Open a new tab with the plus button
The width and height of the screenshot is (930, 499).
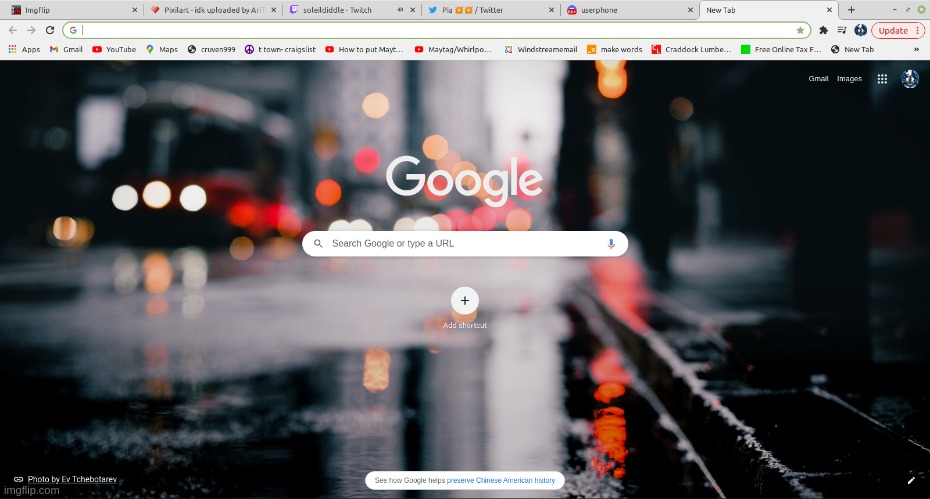tap(851, 9)
